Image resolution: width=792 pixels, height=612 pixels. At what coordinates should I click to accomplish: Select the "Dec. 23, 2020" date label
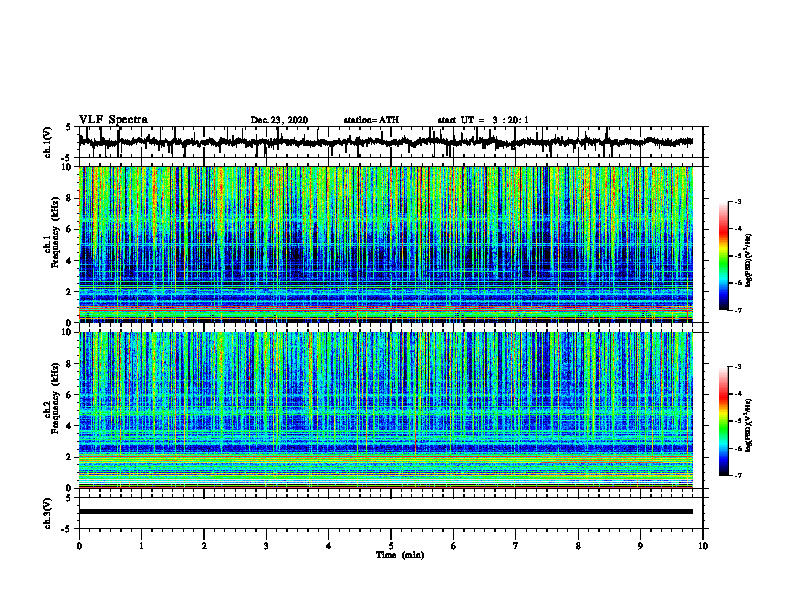point(279,120)
